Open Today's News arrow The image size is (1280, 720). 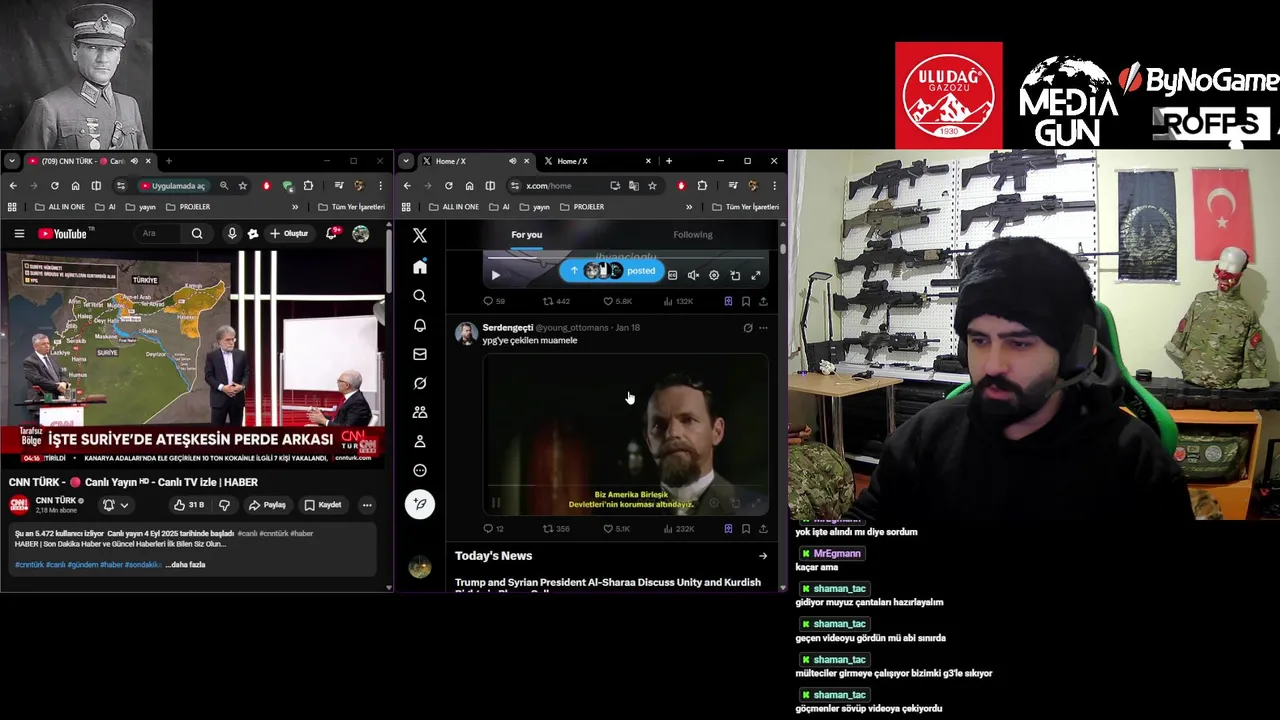(x=763, y=556)
